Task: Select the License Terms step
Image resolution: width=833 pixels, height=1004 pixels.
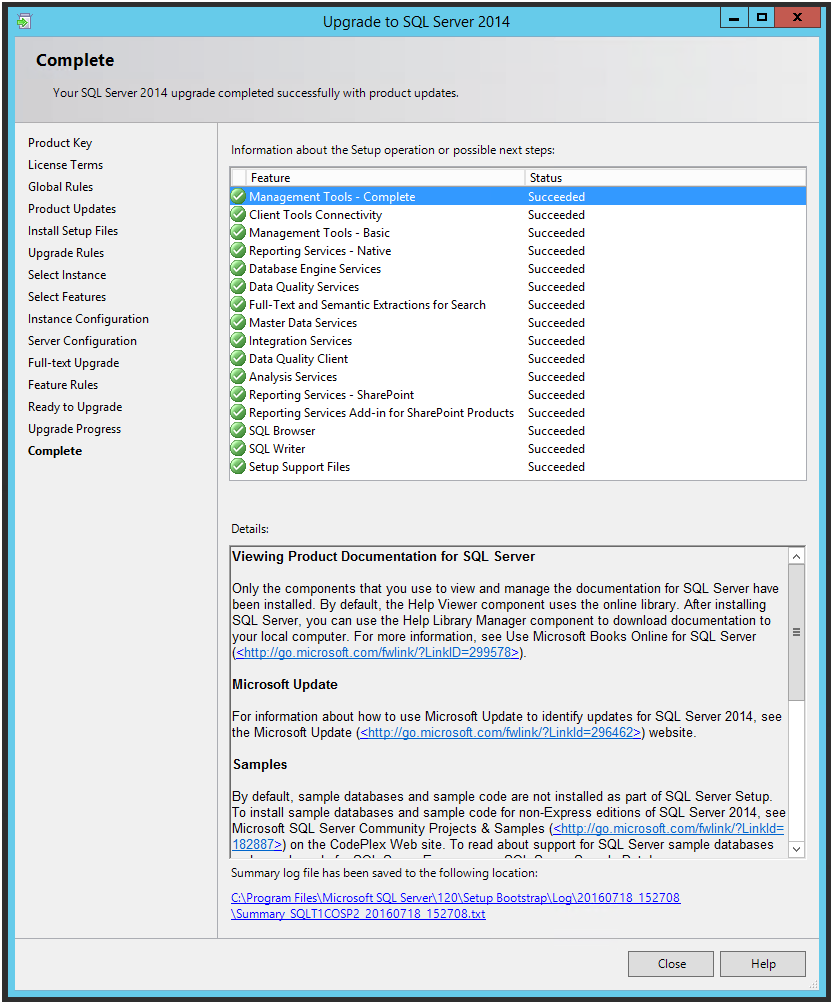Action: pyautogui.click(x=65, y=165)
